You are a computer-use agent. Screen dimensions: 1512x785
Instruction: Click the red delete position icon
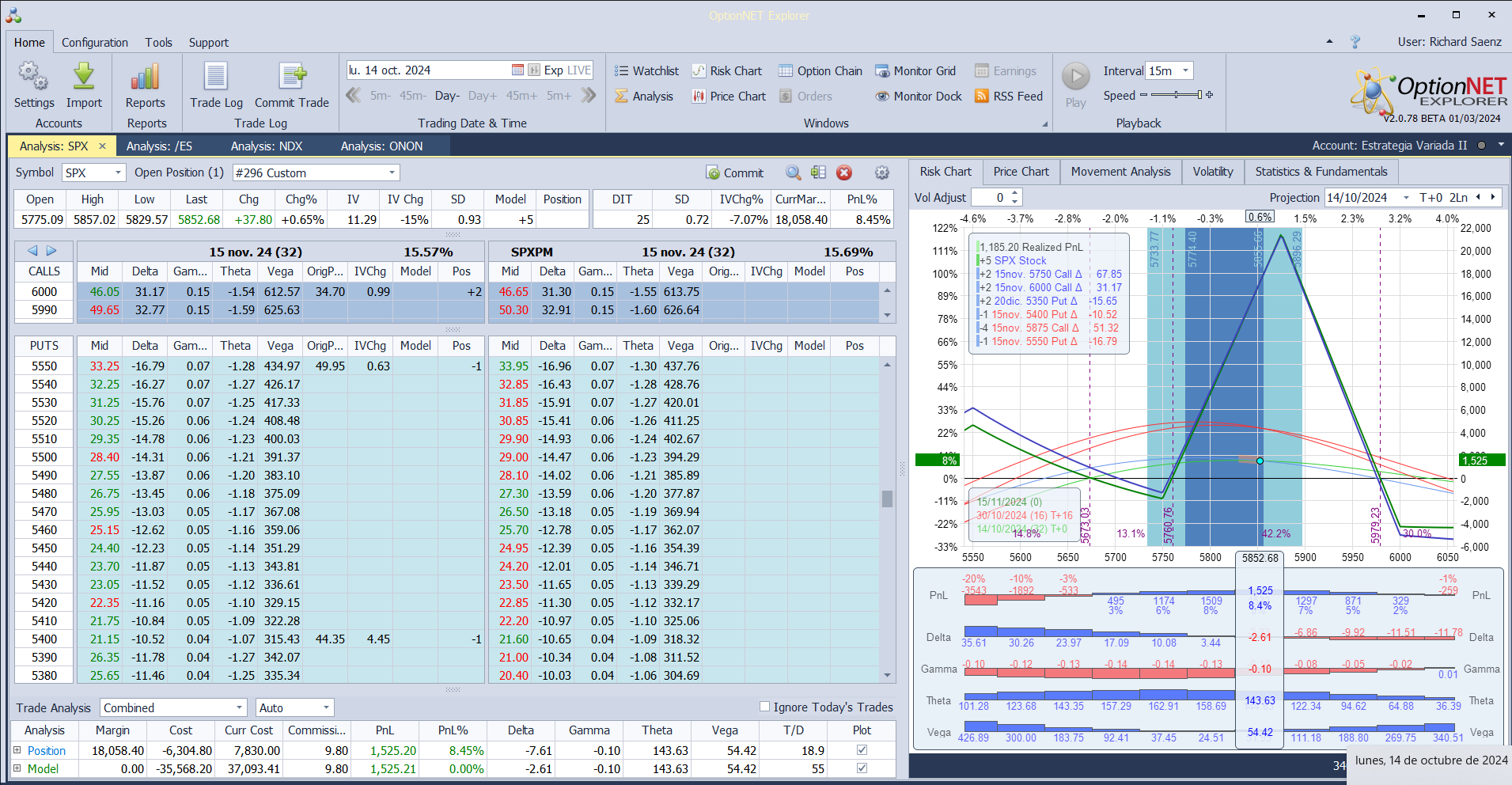[x=844, y=173]
